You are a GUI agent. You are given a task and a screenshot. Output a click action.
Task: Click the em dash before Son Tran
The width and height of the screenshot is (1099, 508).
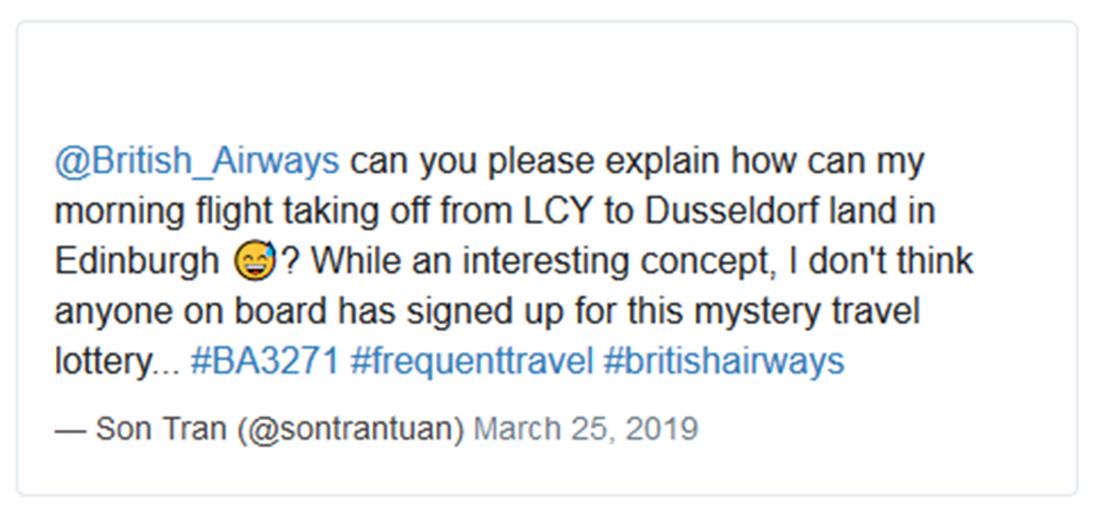(70, 429)
